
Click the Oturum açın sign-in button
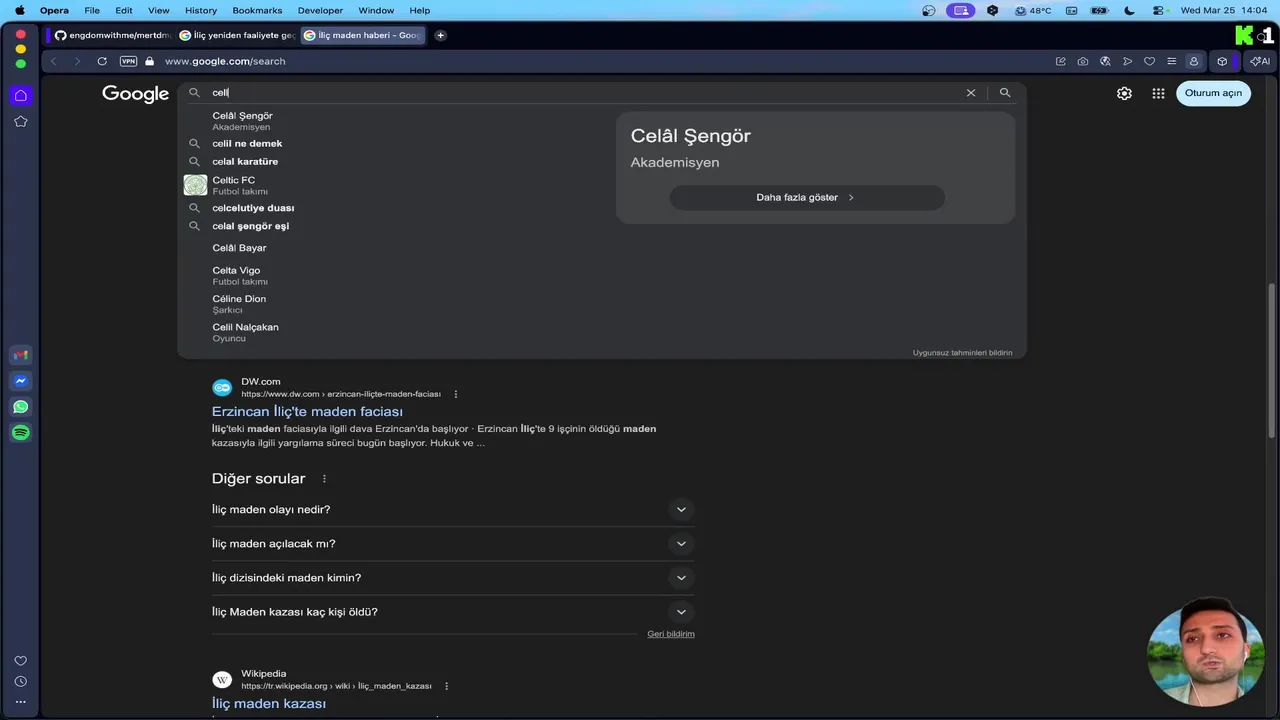click(1213, 93)
